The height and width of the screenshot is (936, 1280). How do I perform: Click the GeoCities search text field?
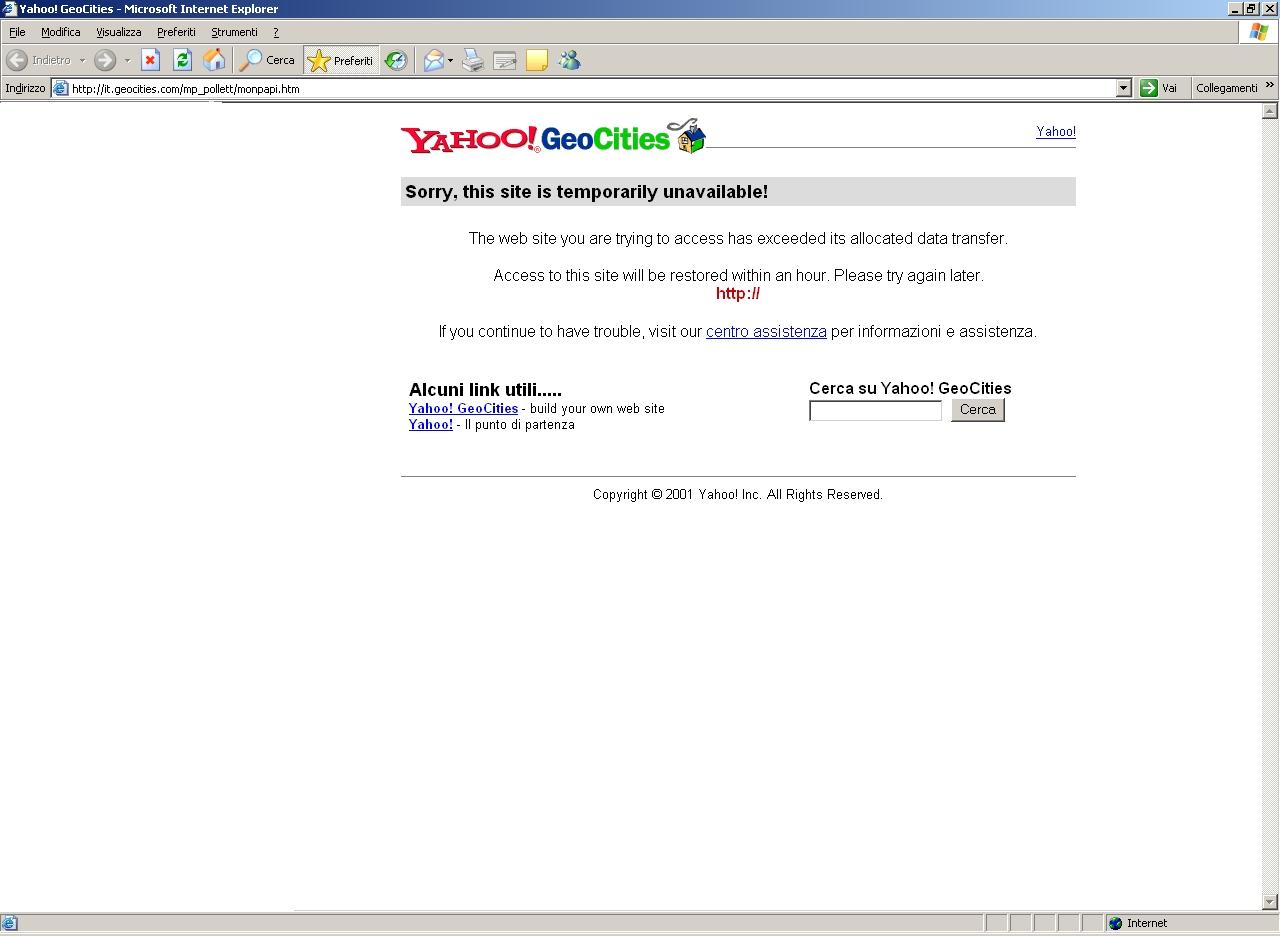click(x=875, y=410)
